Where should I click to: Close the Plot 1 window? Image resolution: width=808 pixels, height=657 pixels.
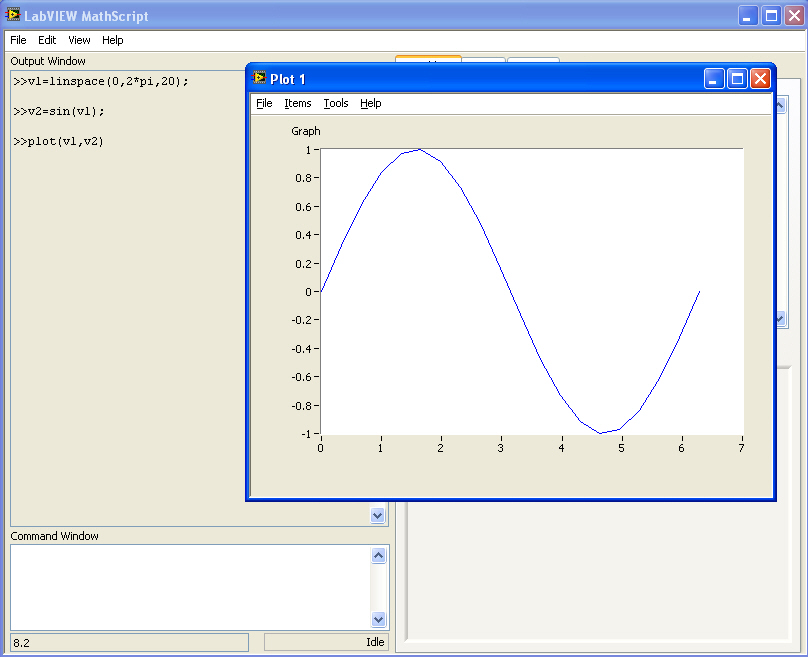pos(760,79)
